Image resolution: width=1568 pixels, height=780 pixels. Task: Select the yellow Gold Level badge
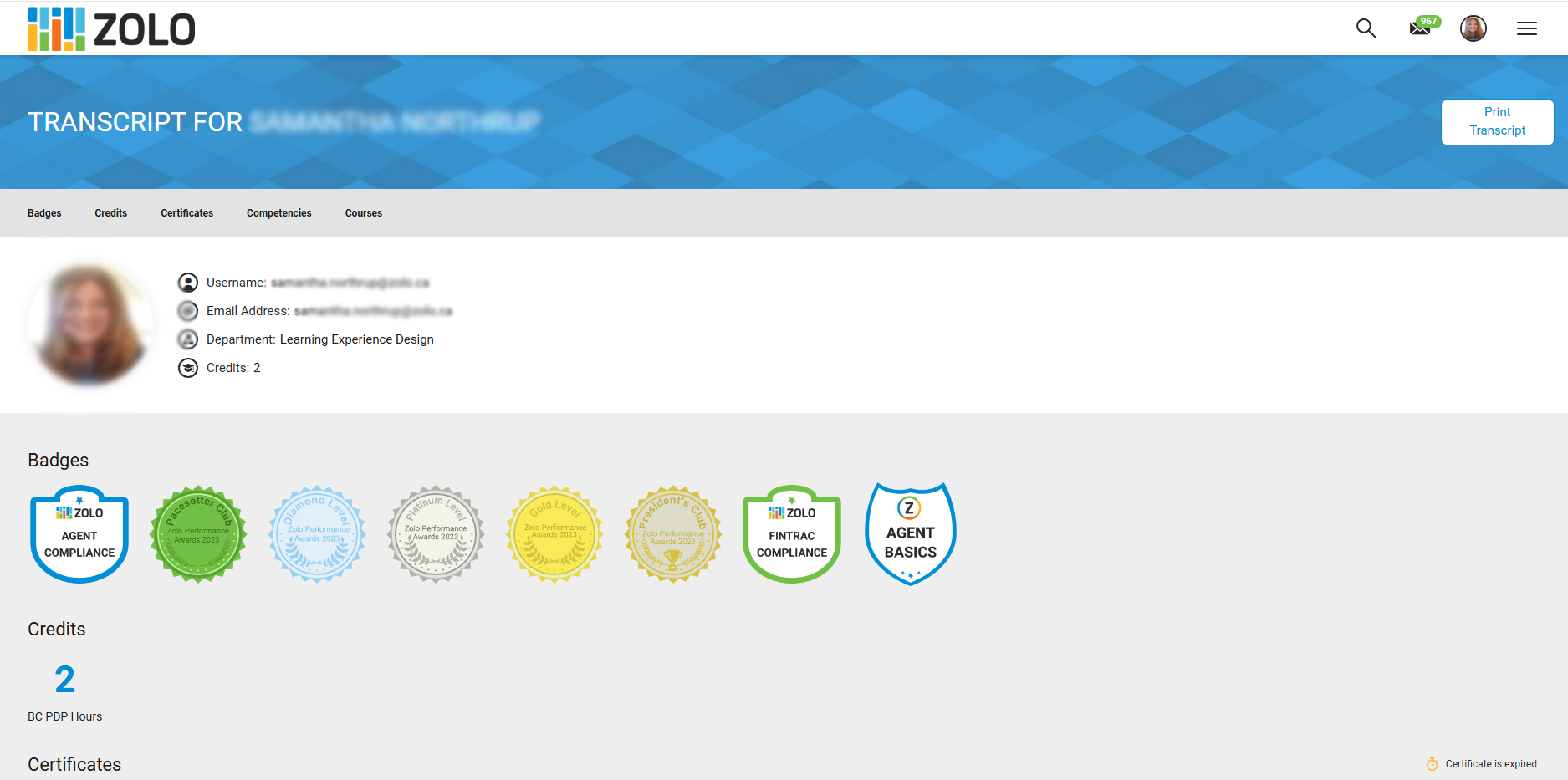coord(554,534)
